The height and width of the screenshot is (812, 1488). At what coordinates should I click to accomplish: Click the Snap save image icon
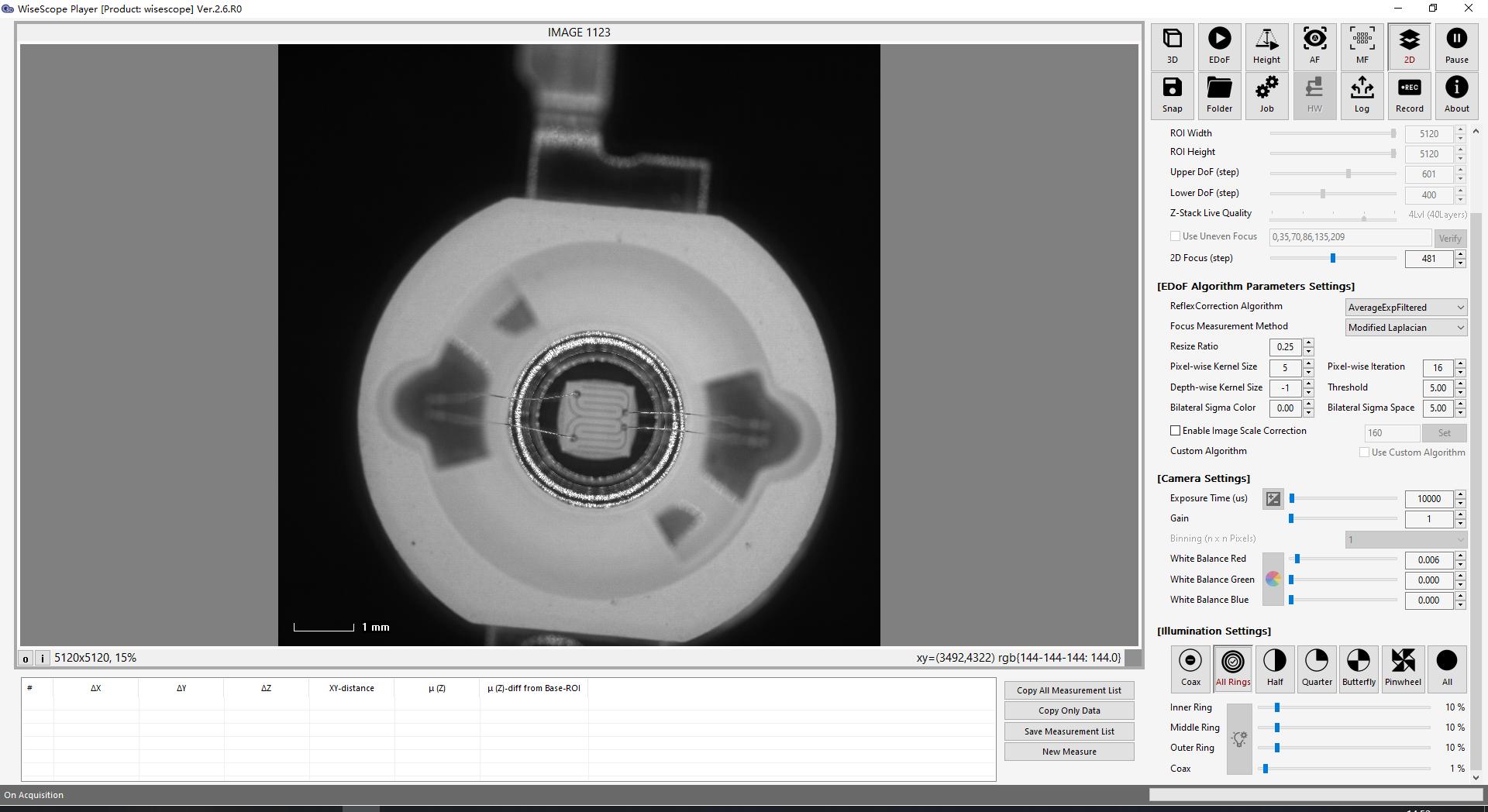click(1172, 95)
